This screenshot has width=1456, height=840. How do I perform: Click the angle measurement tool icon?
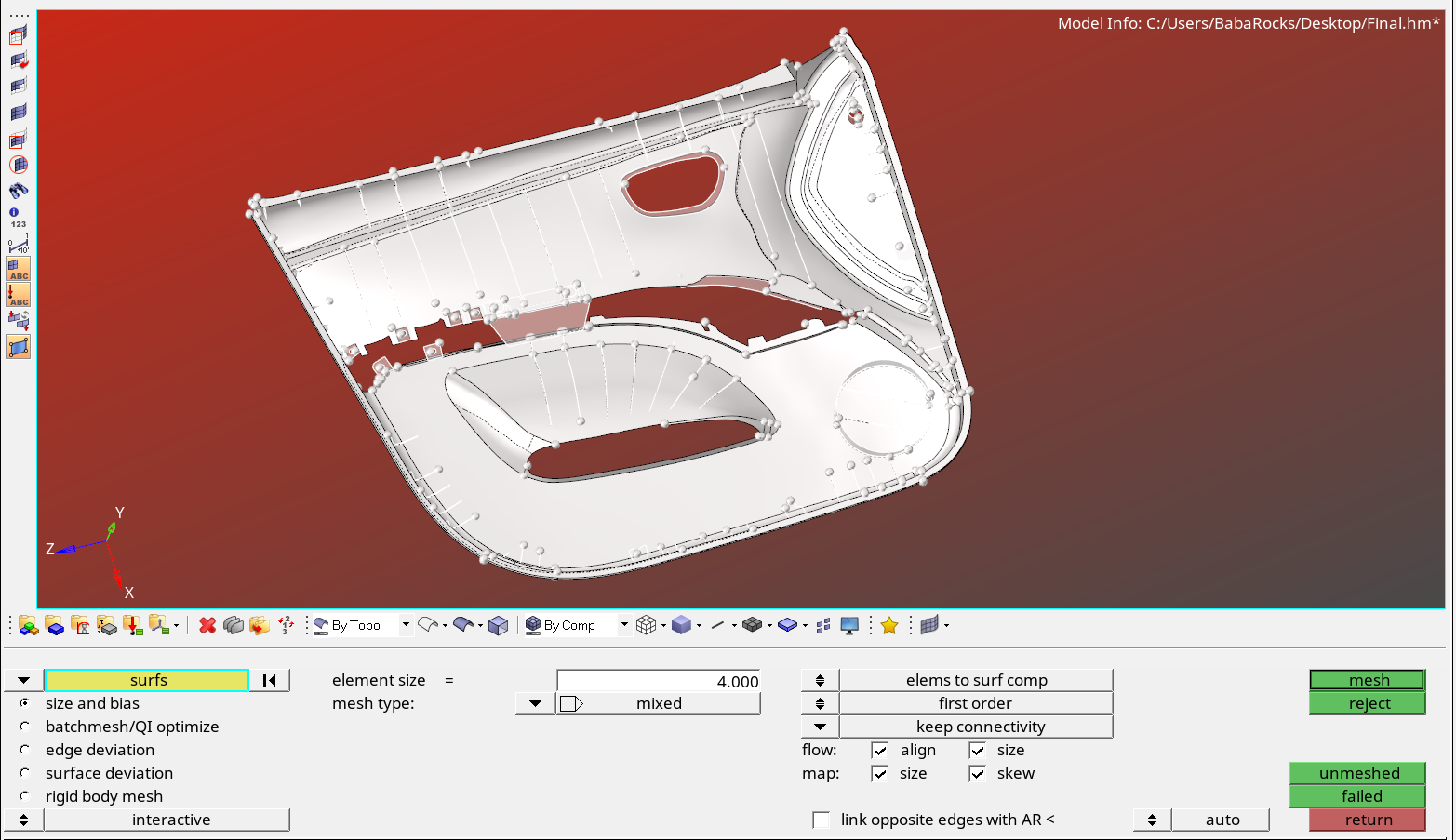pos(18,244)
